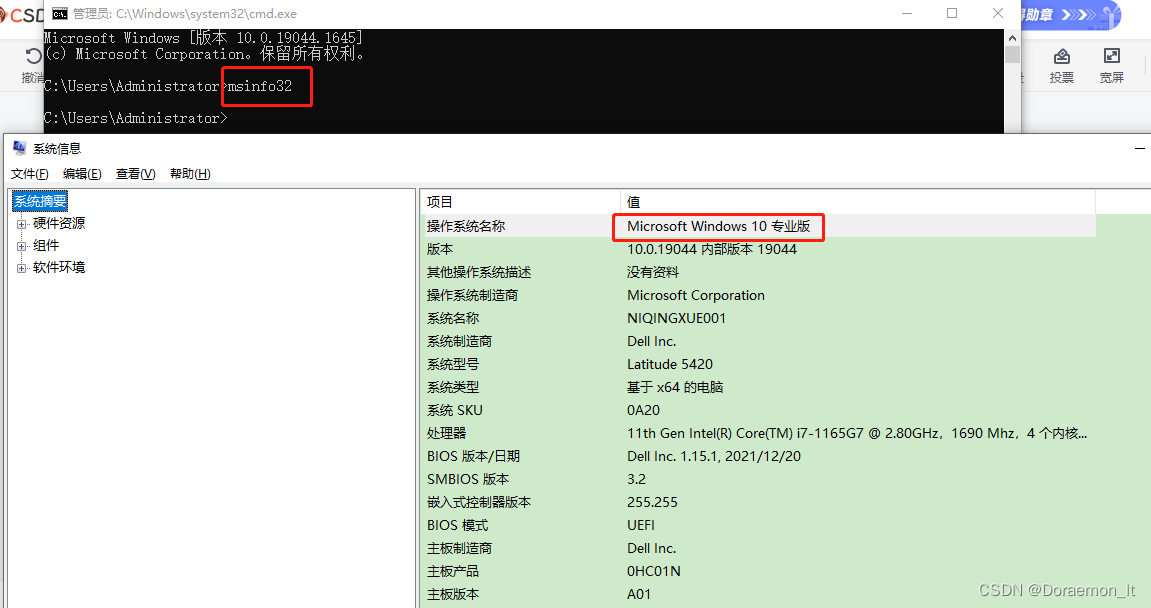Select the value 3.2
Image resolution: width=1151 pixels, height=608 pixels.
click(636, 479)
